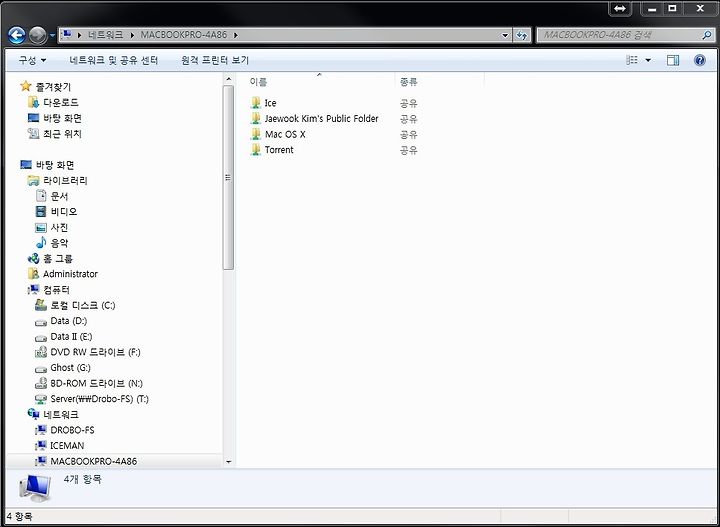The image size is (720, 527).
Task: Select the 음악 library
Action: pos(59,243)
